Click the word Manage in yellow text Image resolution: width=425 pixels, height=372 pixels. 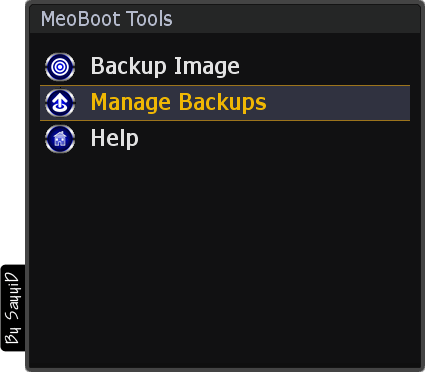132,103
